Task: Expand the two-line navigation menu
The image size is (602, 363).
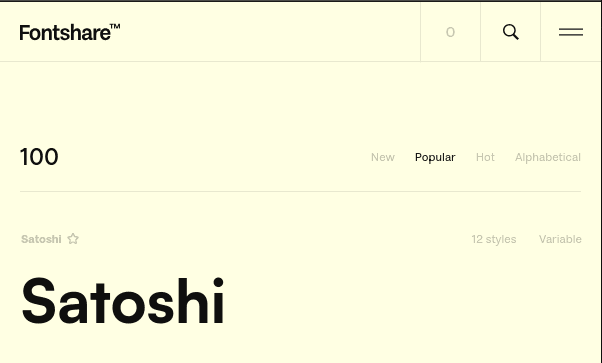Action: 571,32
